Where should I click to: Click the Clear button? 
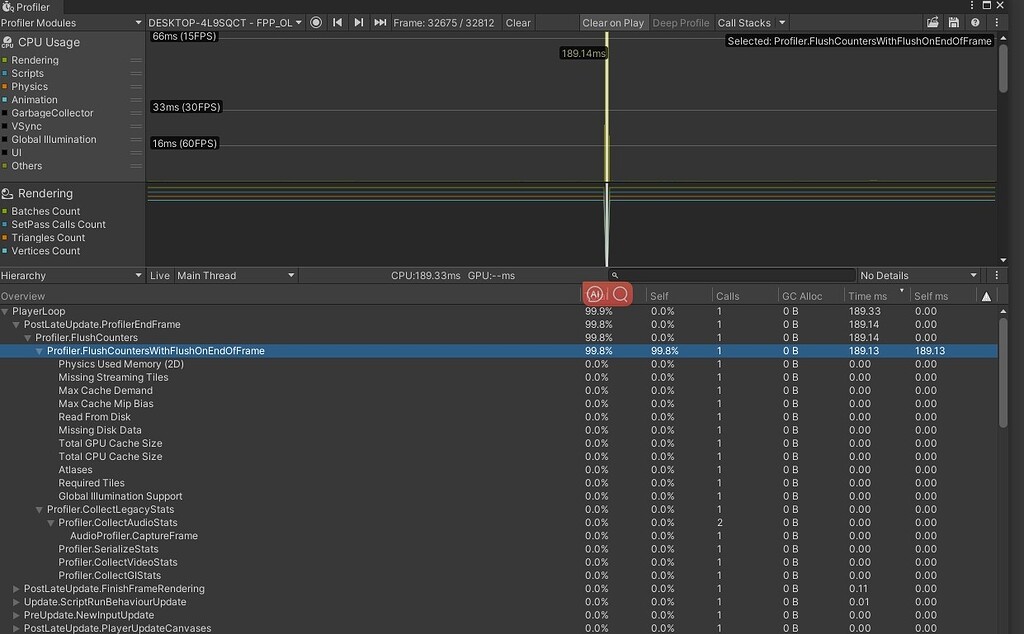point(518,22)
